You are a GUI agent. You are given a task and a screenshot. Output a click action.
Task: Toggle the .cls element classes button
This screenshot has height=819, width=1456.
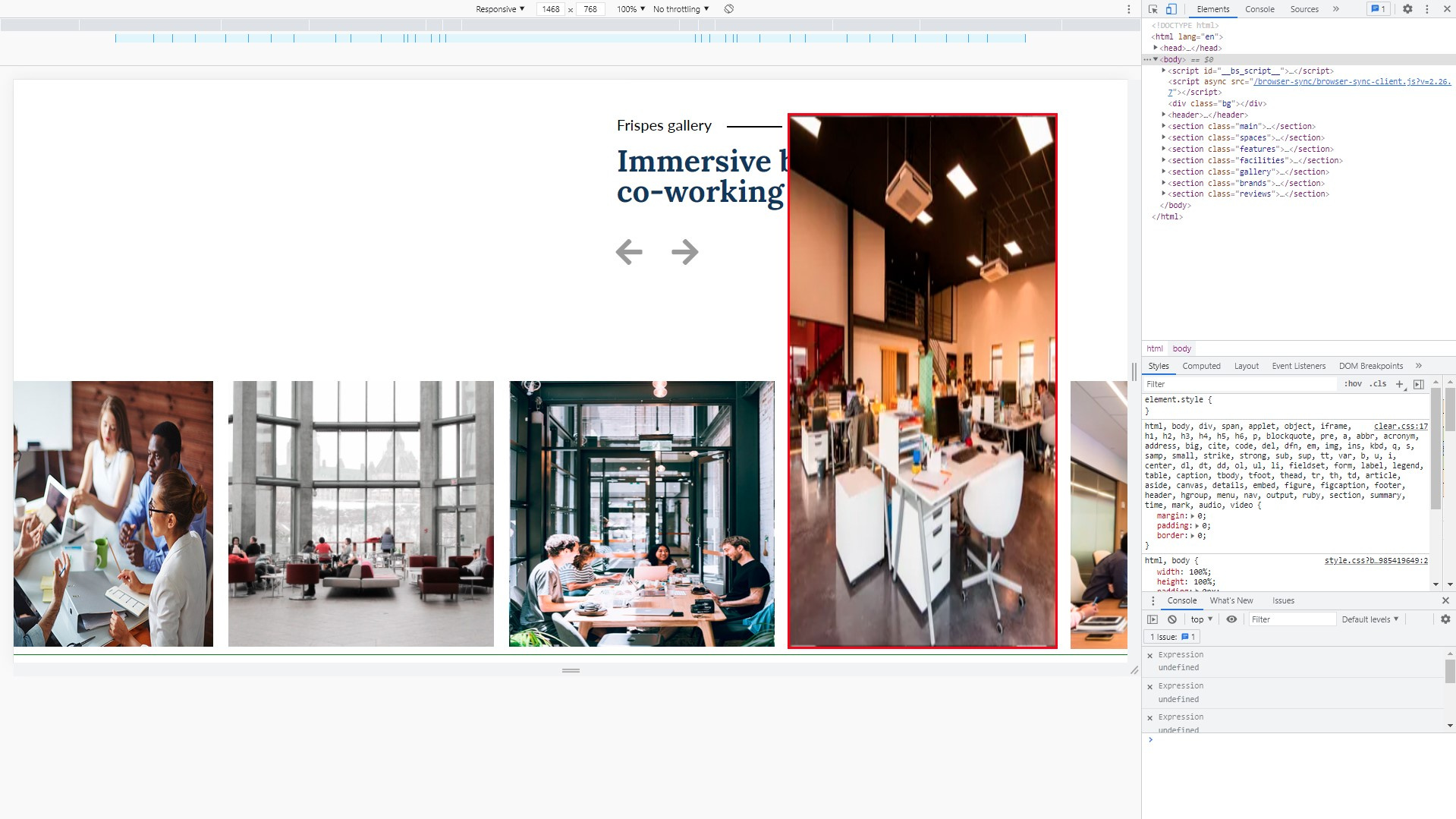click(1378, 384)
